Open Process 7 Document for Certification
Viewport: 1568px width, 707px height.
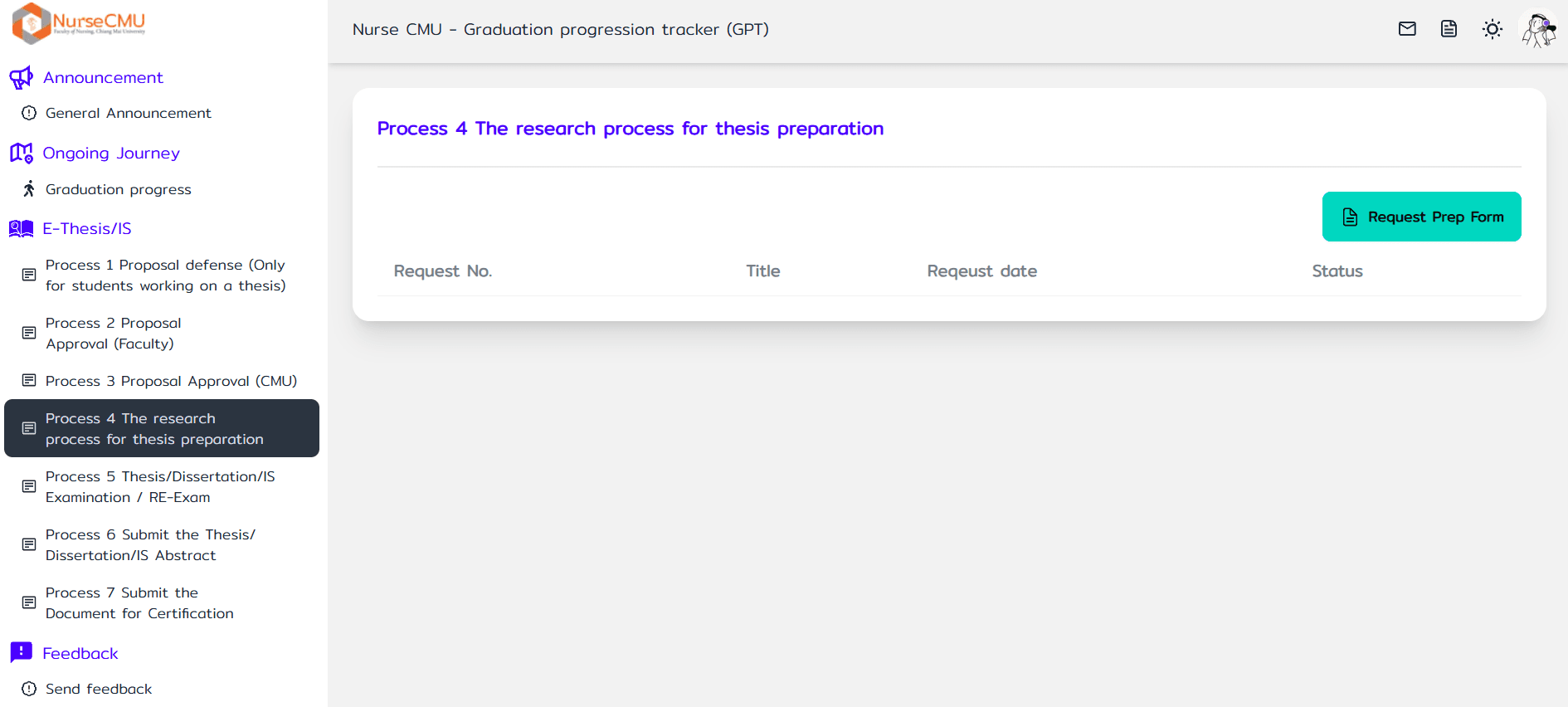[x=139, y=602]
